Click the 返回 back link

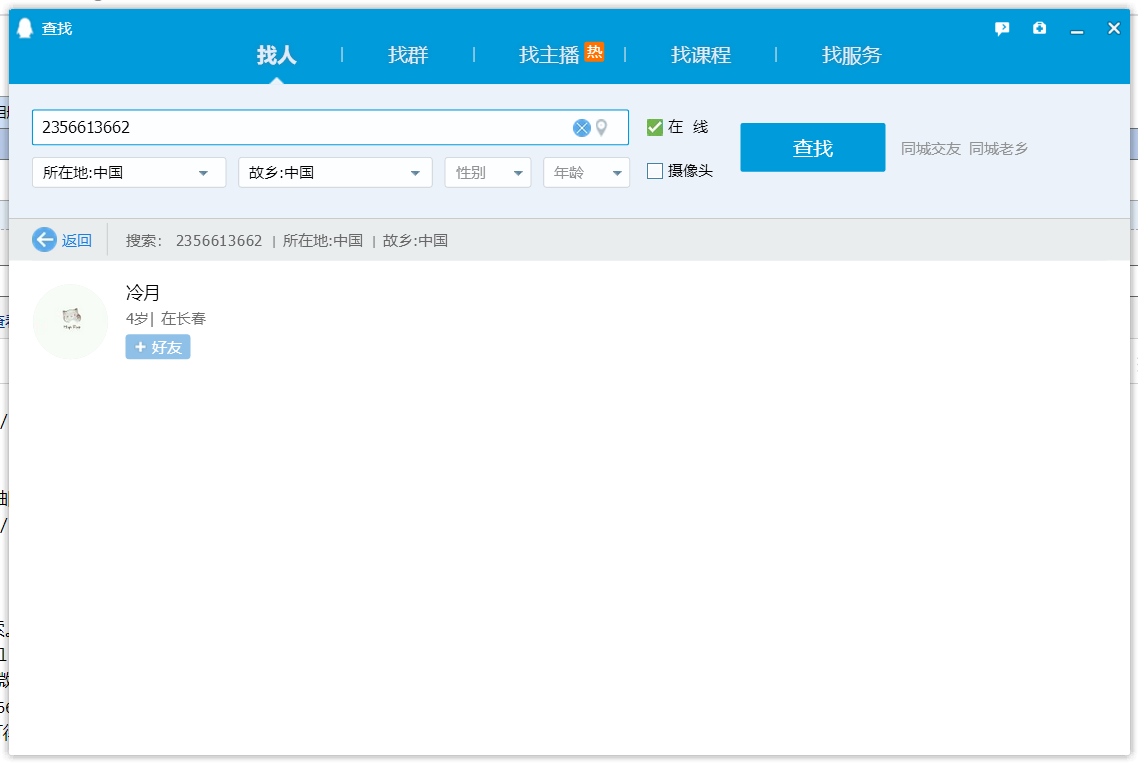[76, 240]
